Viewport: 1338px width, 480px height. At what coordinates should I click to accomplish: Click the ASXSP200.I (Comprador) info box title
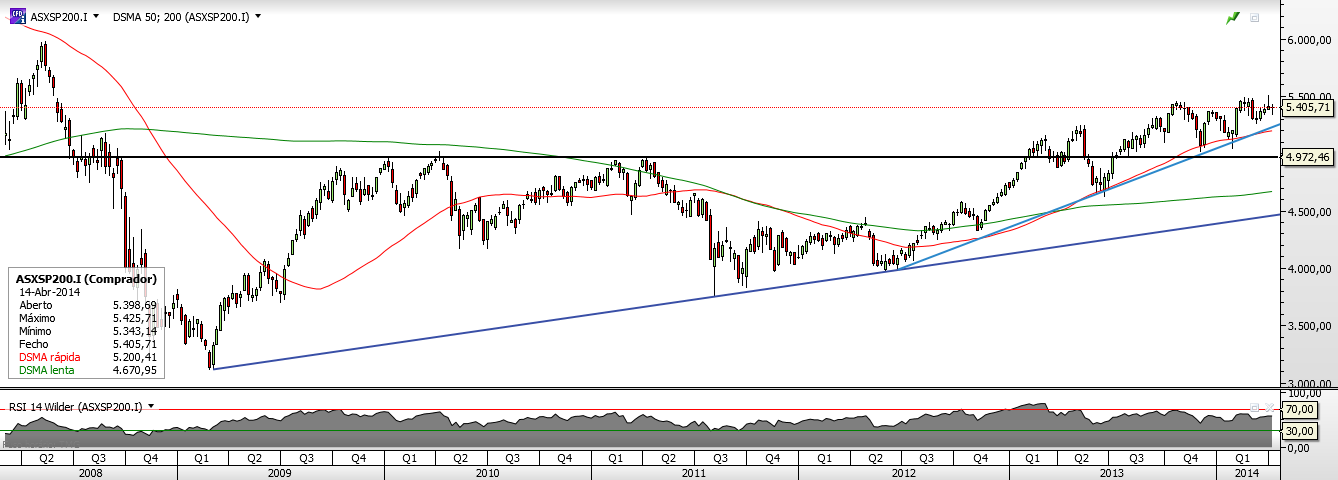87,278
